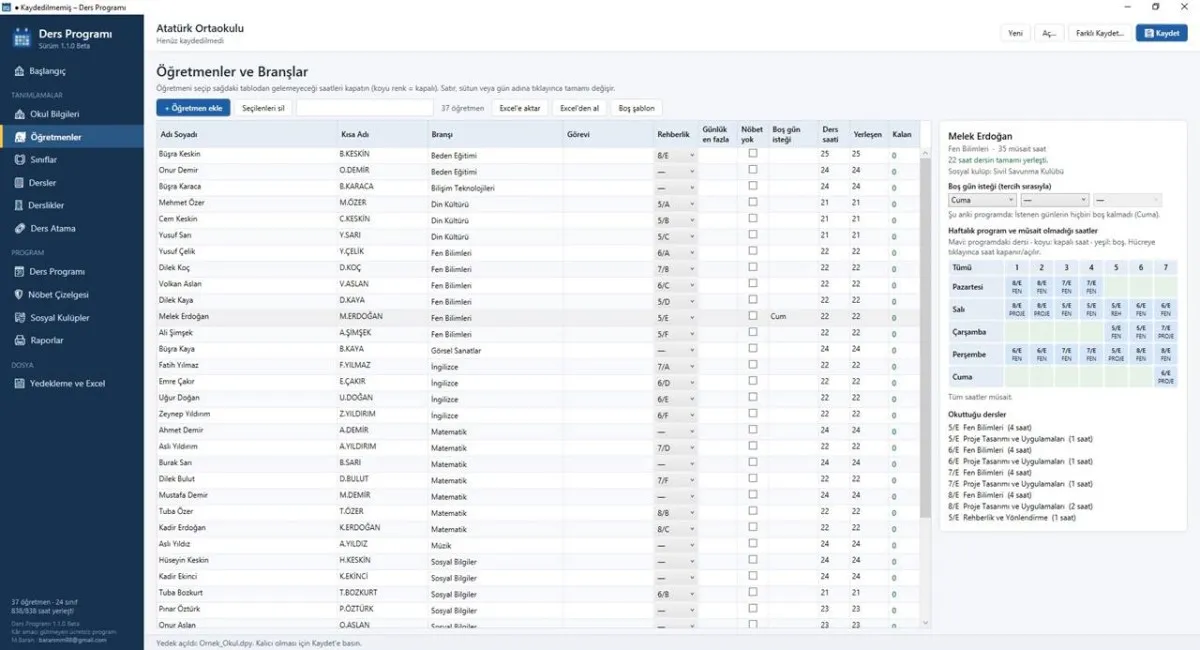Open the Dersler sidebar icon
Image resolution: width=1200 pixels, height=650 pixels.
tap(21, 183)
